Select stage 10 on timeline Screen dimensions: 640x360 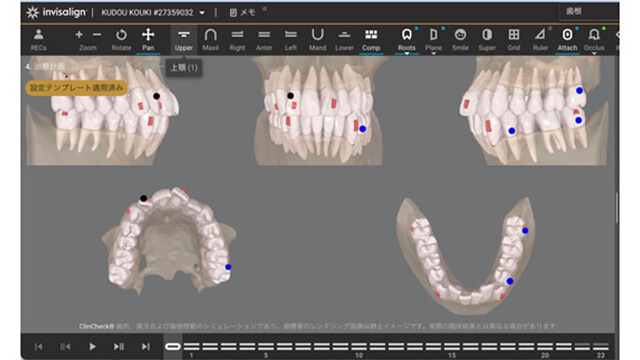tap(359, 347)
